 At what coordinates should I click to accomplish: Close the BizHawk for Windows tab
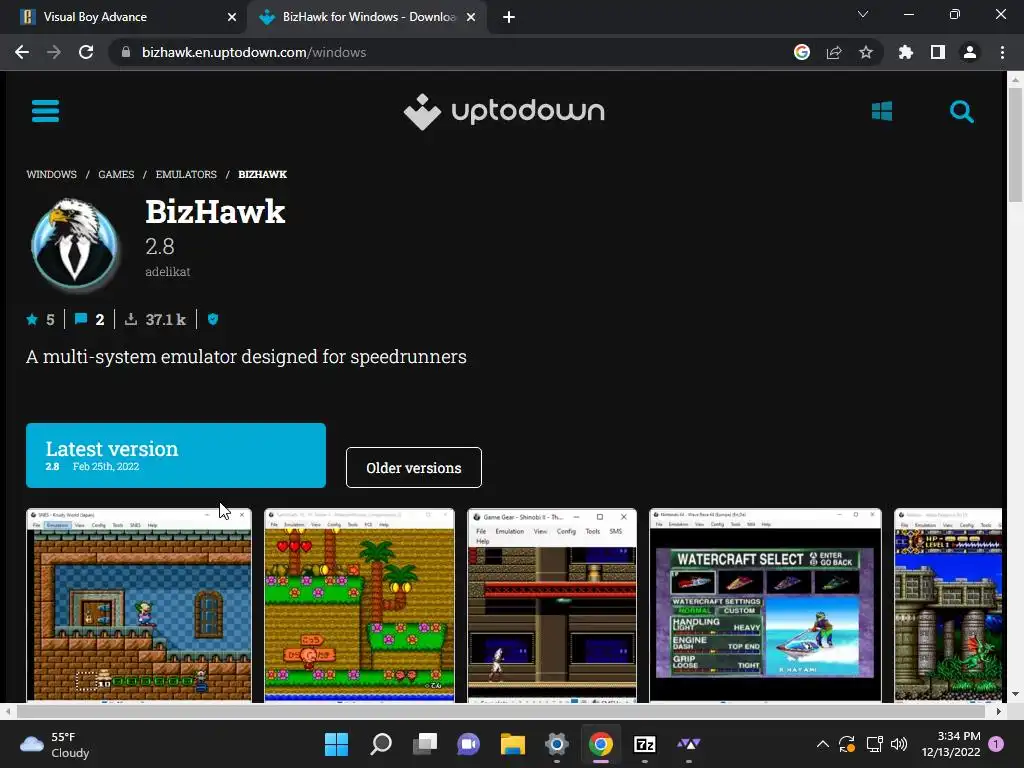click(x=471, y=17)
